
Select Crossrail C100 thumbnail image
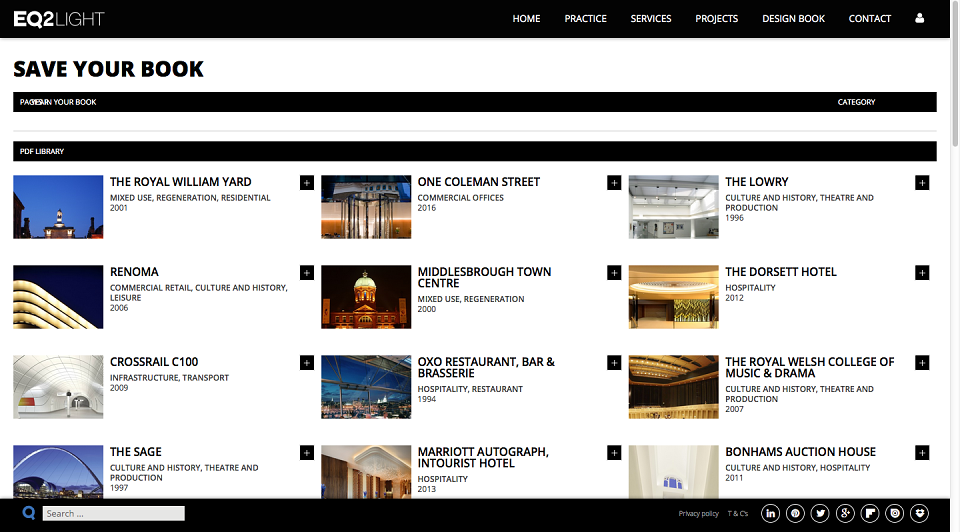(58, 387)
